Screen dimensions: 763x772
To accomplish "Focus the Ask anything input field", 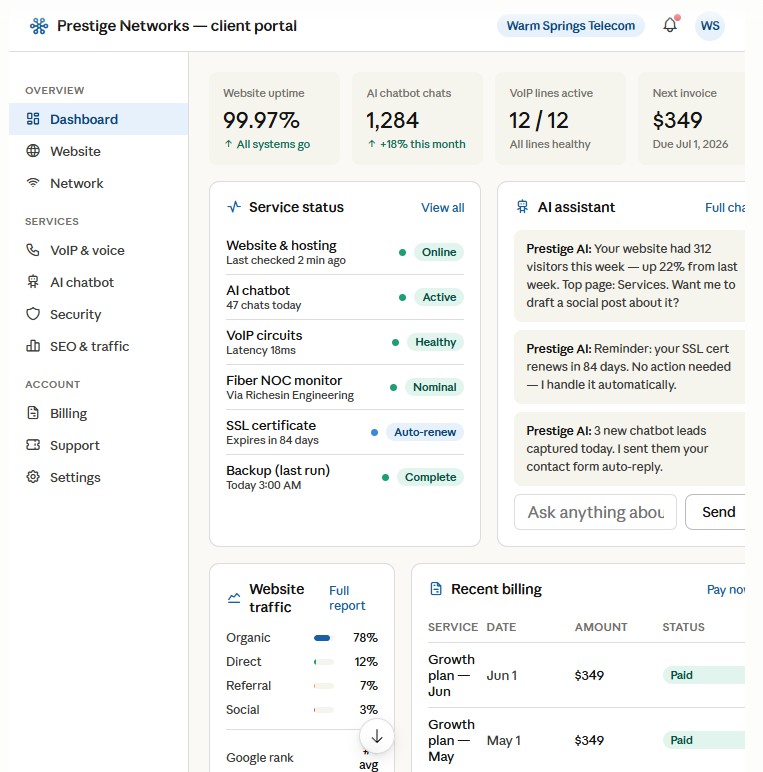I will [595, 512].
